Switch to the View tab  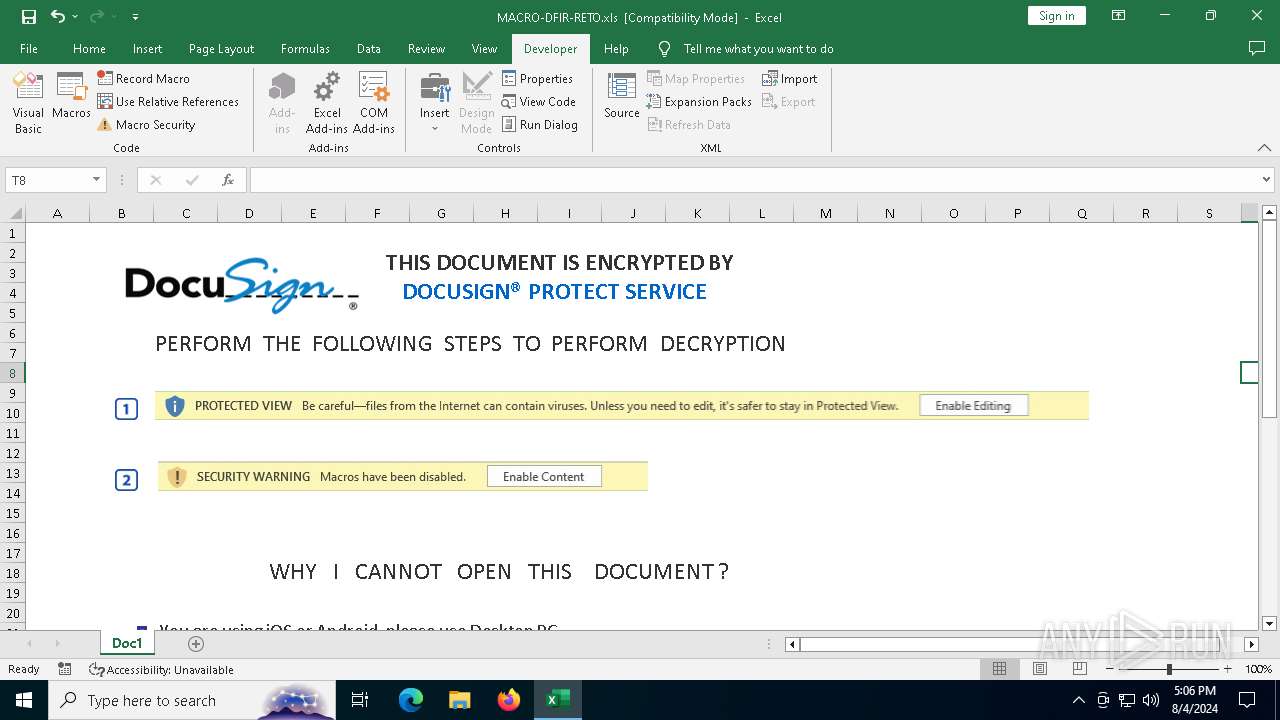(484, 48)
